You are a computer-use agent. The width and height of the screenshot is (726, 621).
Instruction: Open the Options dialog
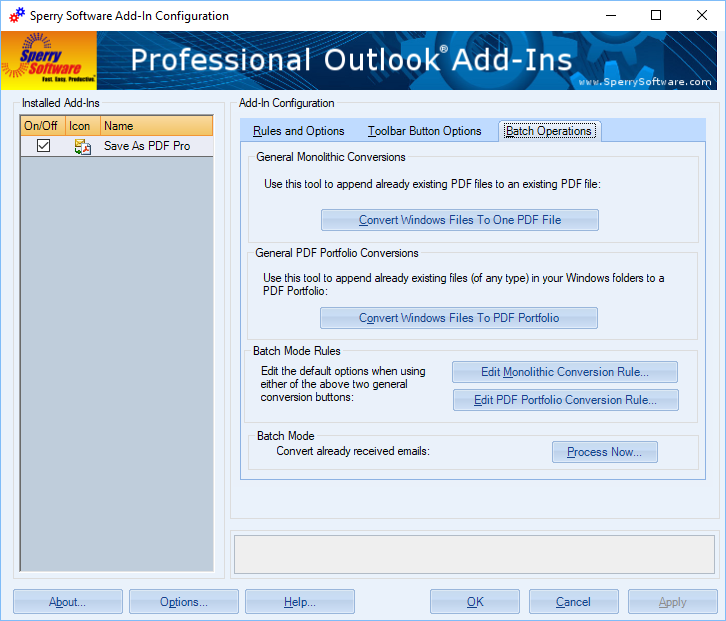tap(184, 602)
